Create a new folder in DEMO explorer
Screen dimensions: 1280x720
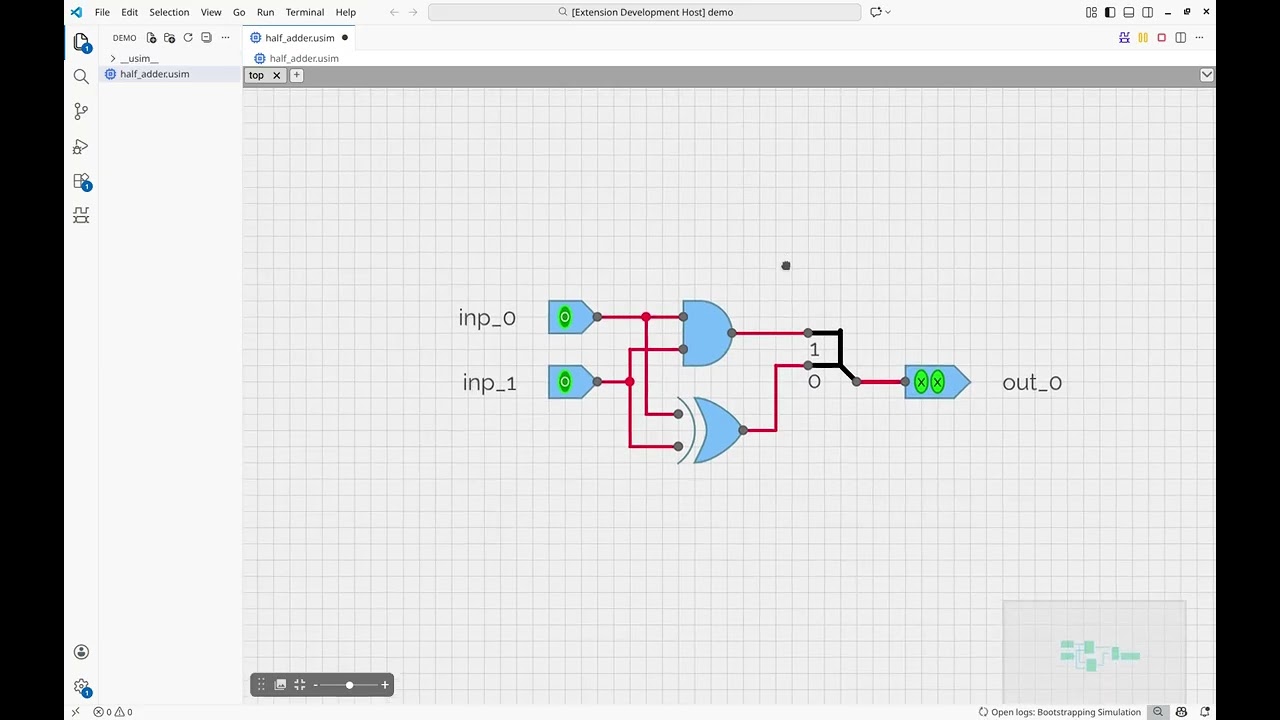click(169, 38)
